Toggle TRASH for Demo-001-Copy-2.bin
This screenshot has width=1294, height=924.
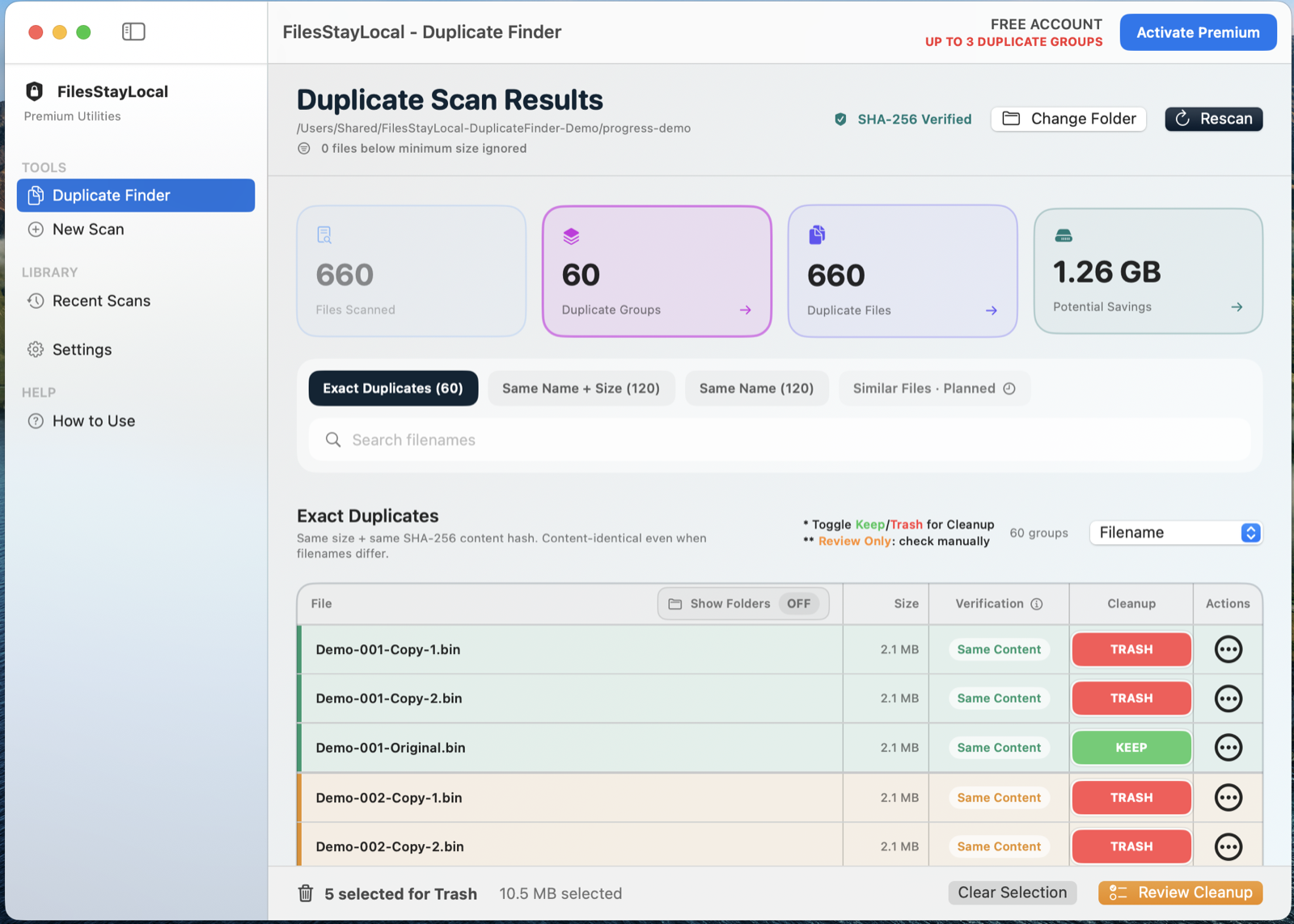(x=1131, y=698)
